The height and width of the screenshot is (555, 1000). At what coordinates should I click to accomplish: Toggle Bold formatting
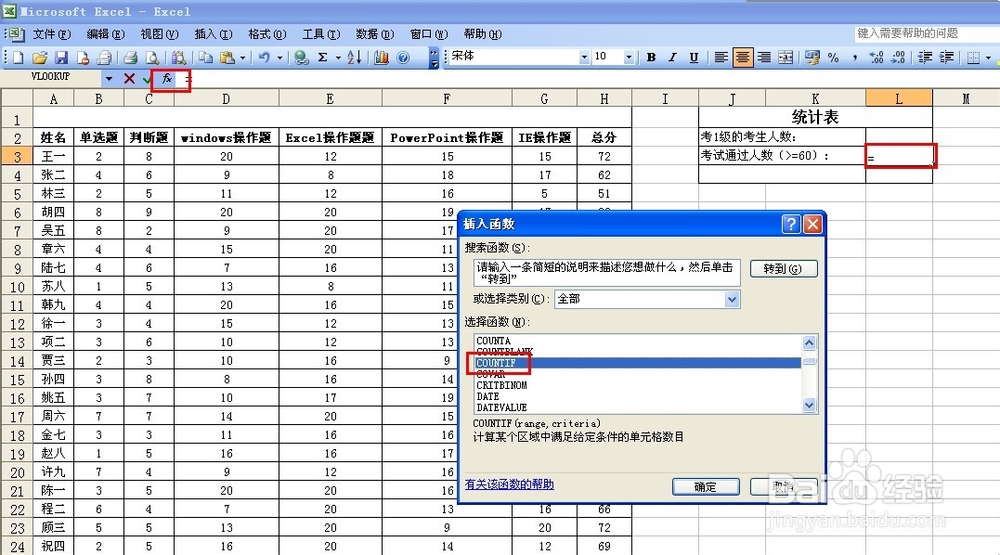(x=651, y=57)
